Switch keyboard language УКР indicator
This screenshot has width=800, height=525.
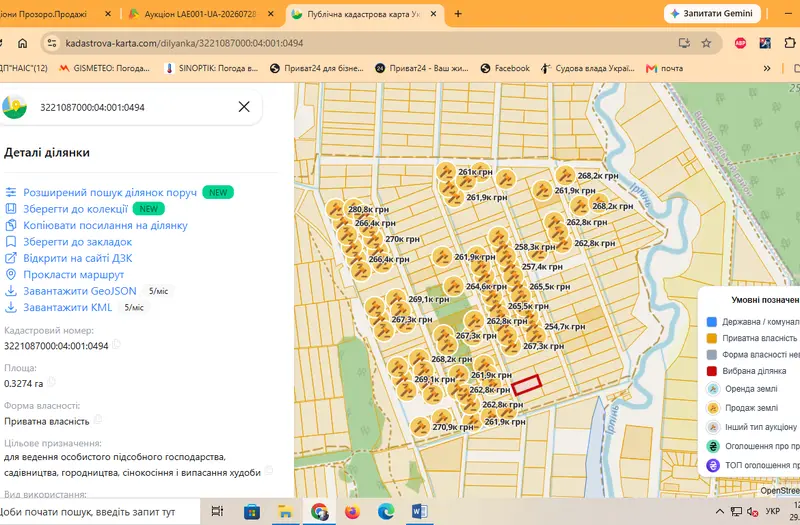pyautogui.click(x=772, y=511)
